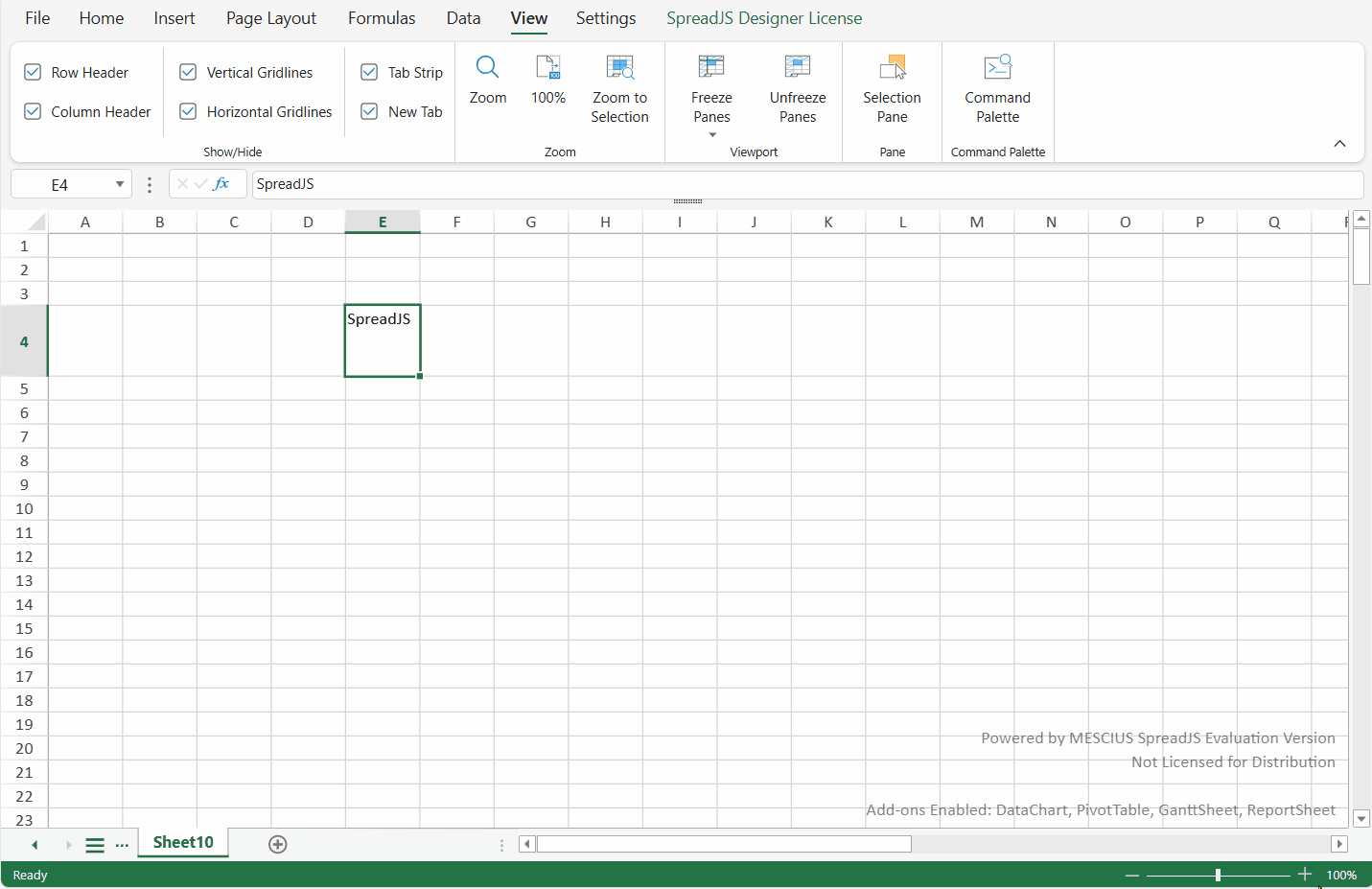Image resolution: width=1372 pixels, height=889 pixels.
Task: Select column header A
Action: coord(85,222)
